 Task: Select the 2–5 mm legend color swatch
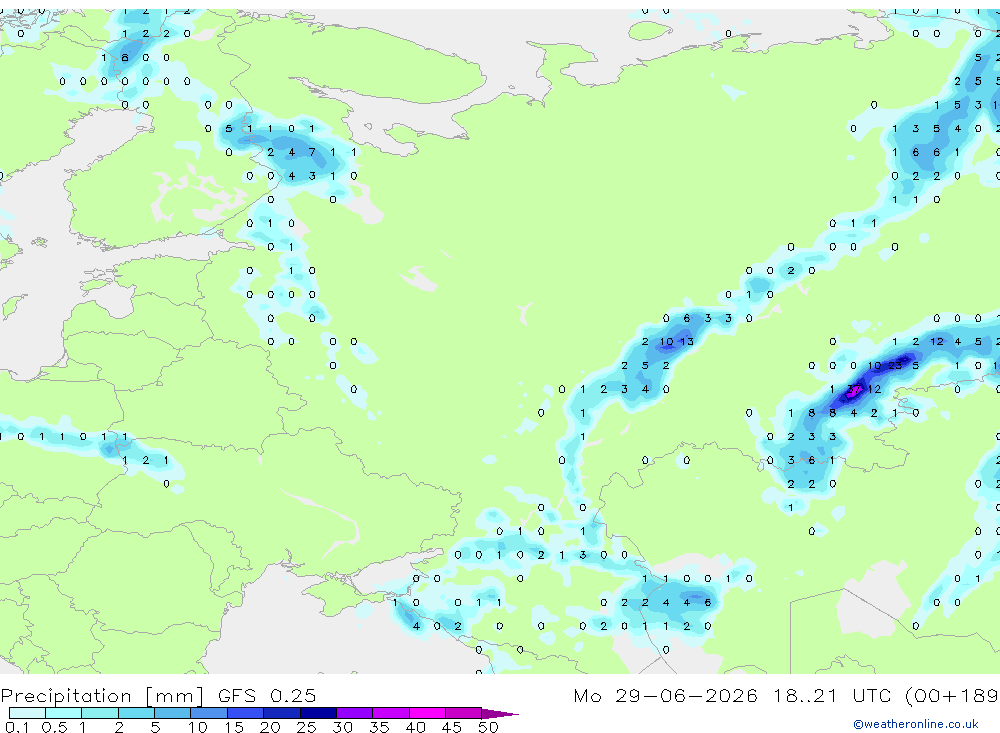tap(136, 713)
